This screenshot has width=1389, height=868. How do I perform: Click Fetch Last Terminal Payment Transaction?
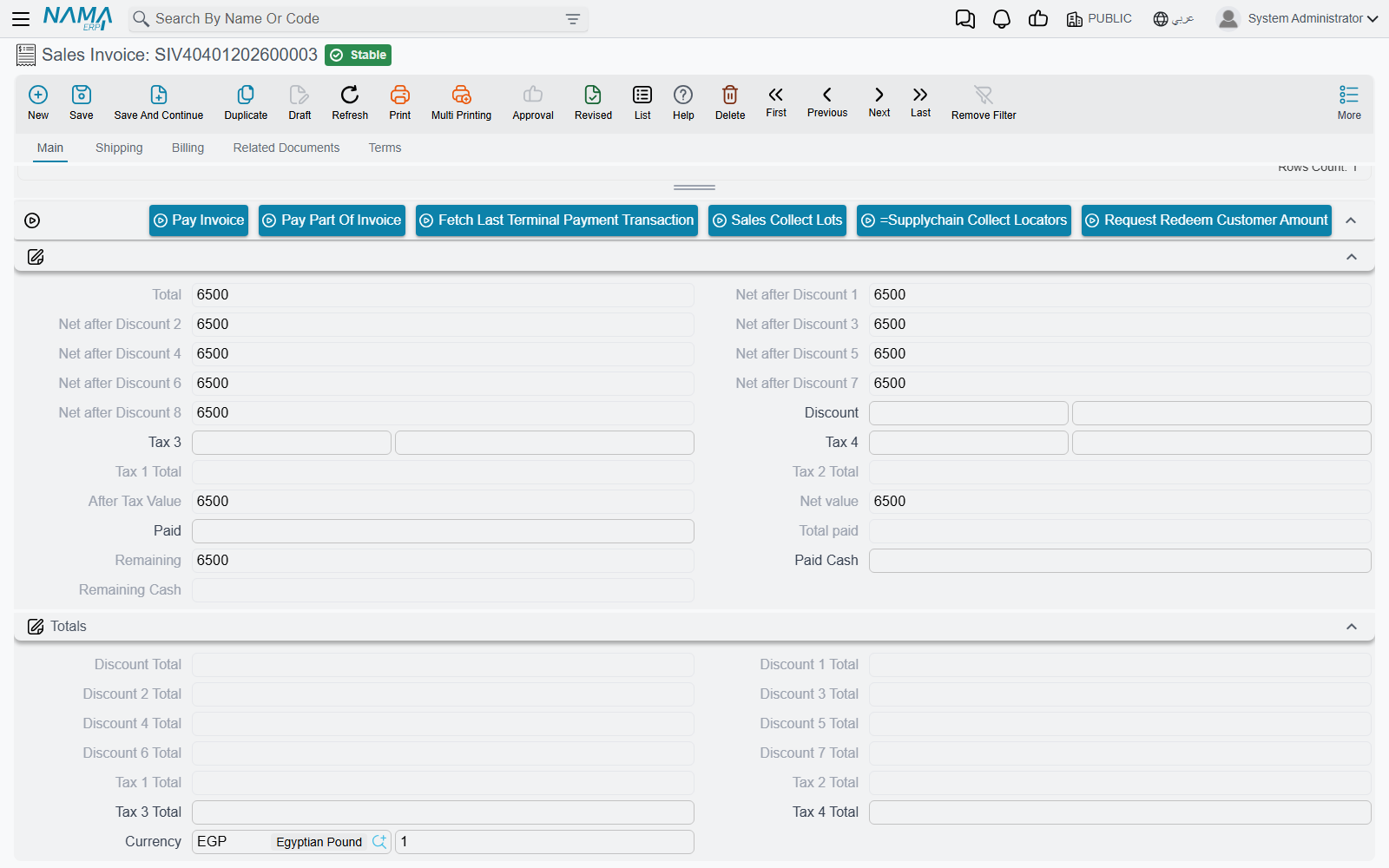click(556, 220)
